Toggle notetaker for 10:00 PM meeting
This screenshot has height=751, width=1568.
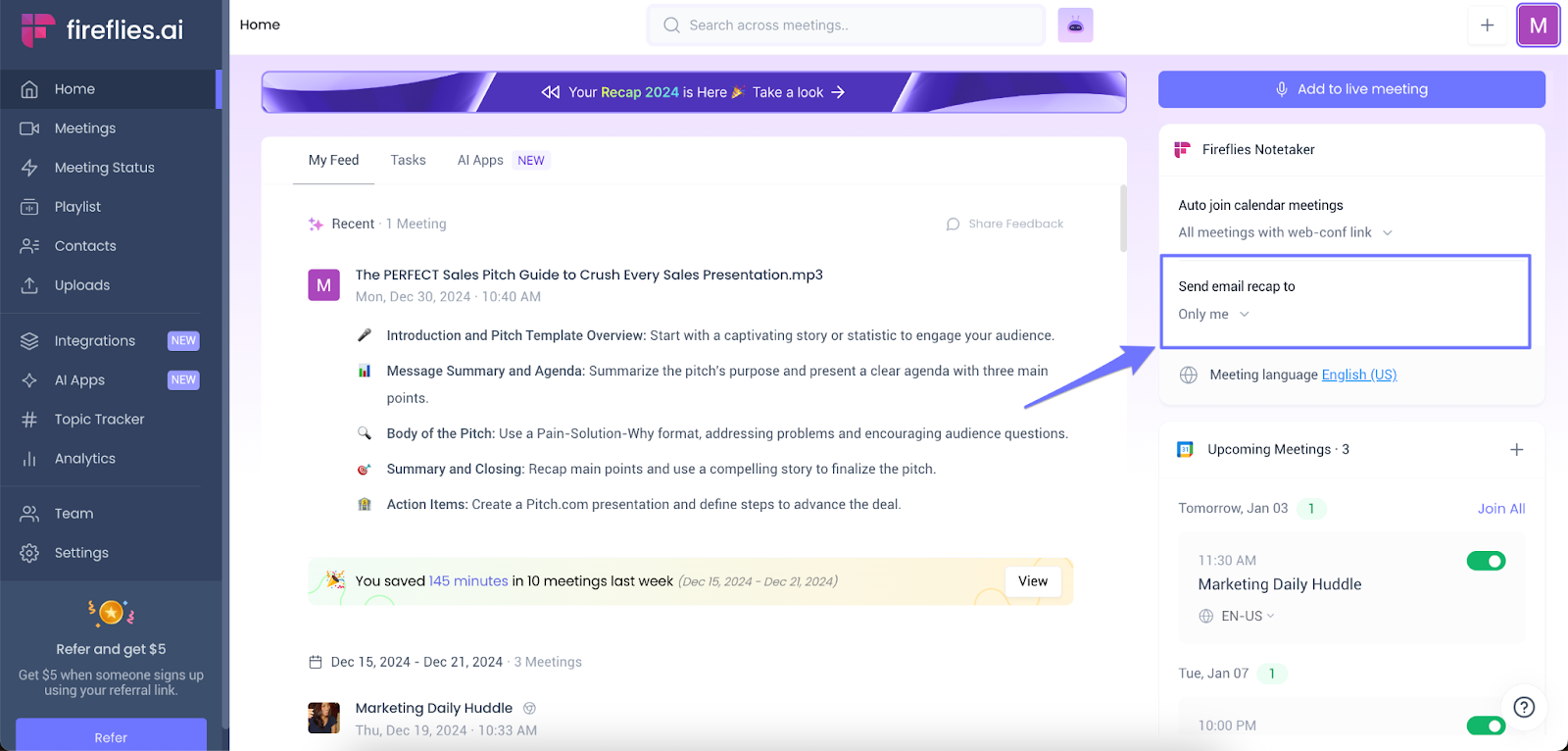click(x=1486, y=726)
